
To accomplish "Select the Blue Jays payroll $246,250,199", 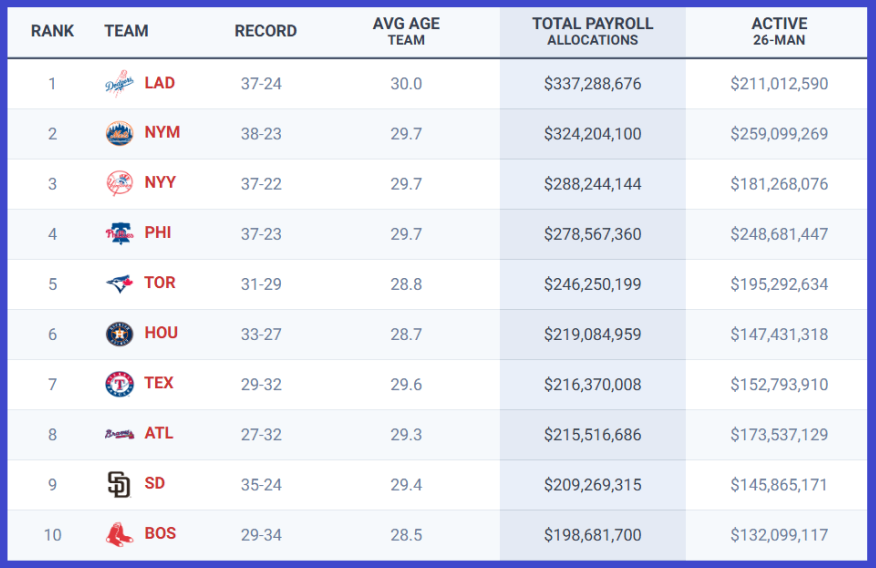I will (592, 284).
